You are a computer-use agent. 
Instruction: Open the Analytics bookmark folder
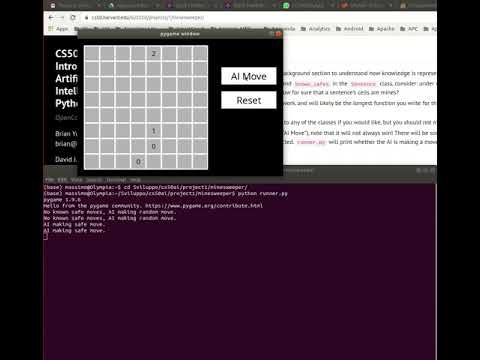pos(315,29)
